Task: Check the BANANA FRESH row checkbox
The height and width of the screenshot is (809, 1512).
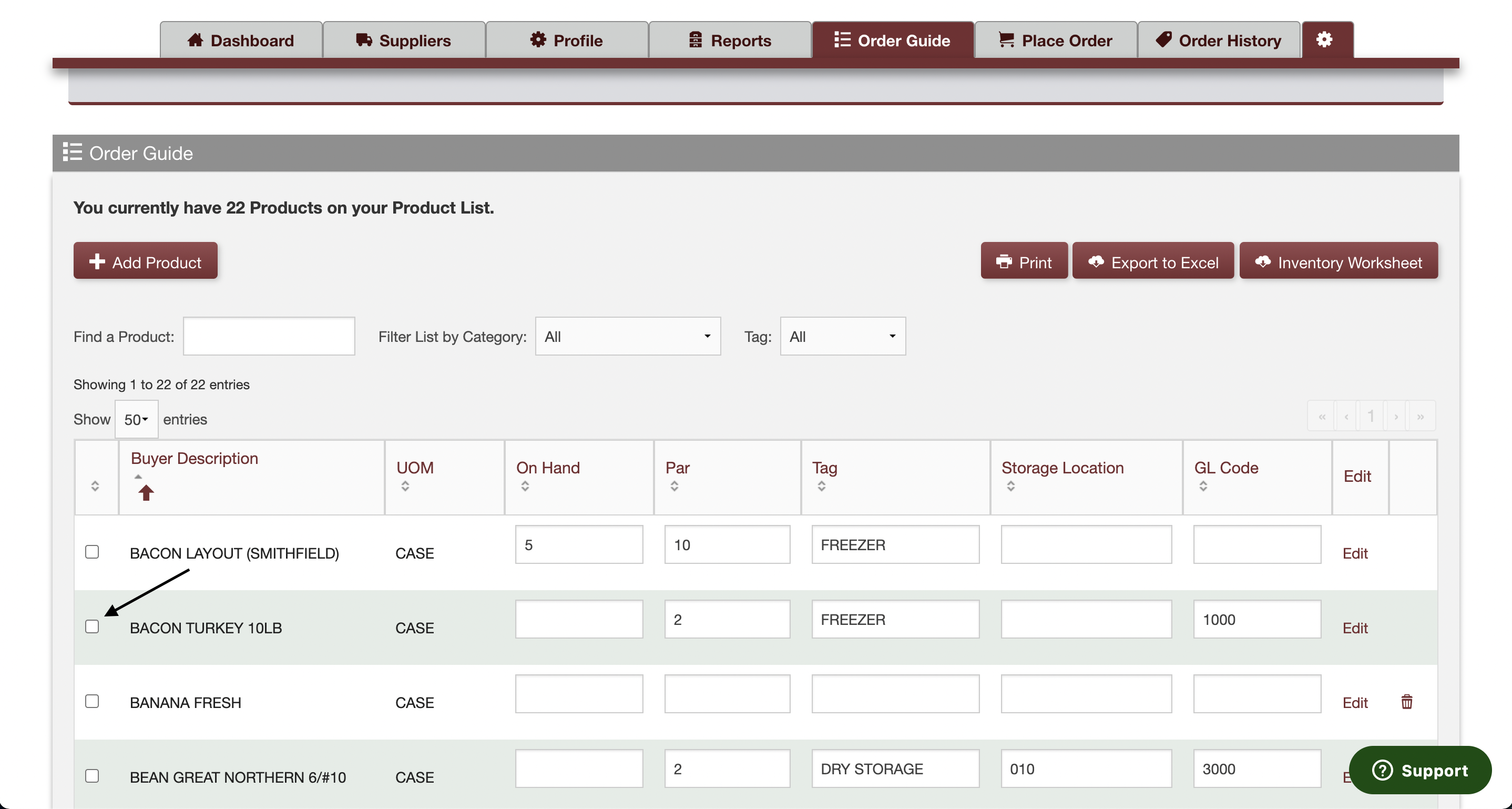Action: (x=91, y=701)
